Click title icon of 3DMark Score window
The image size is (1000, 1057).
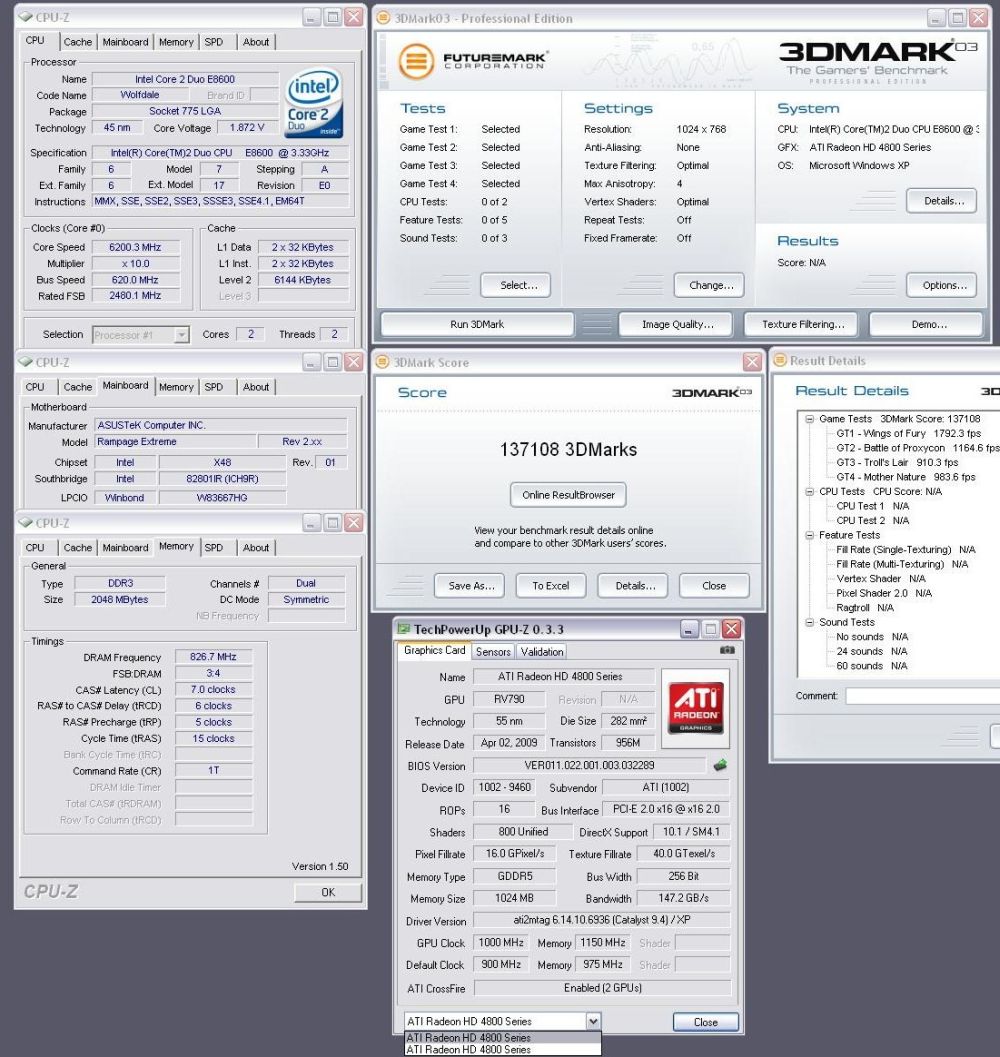click(x=382, y=362)
